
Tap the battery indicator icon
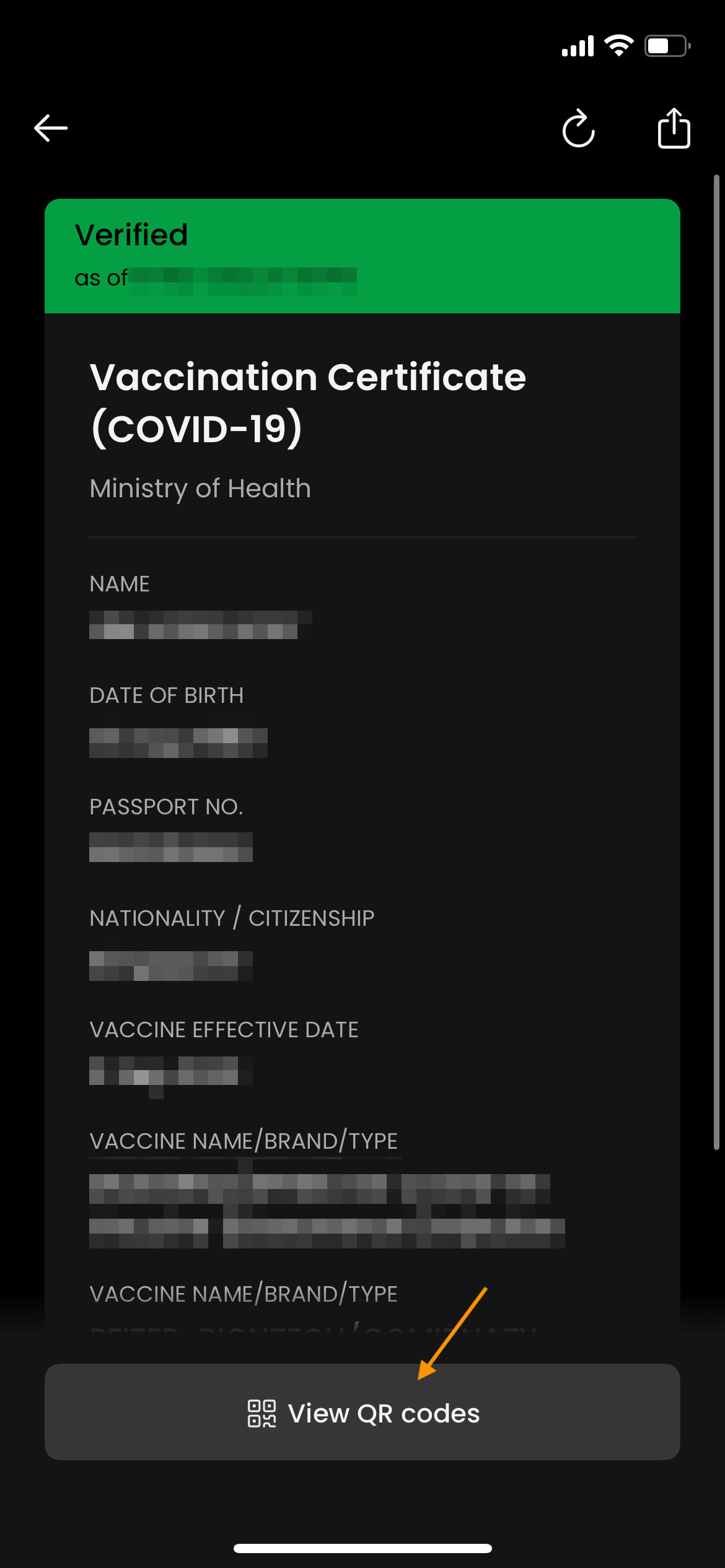pos(667,46)
